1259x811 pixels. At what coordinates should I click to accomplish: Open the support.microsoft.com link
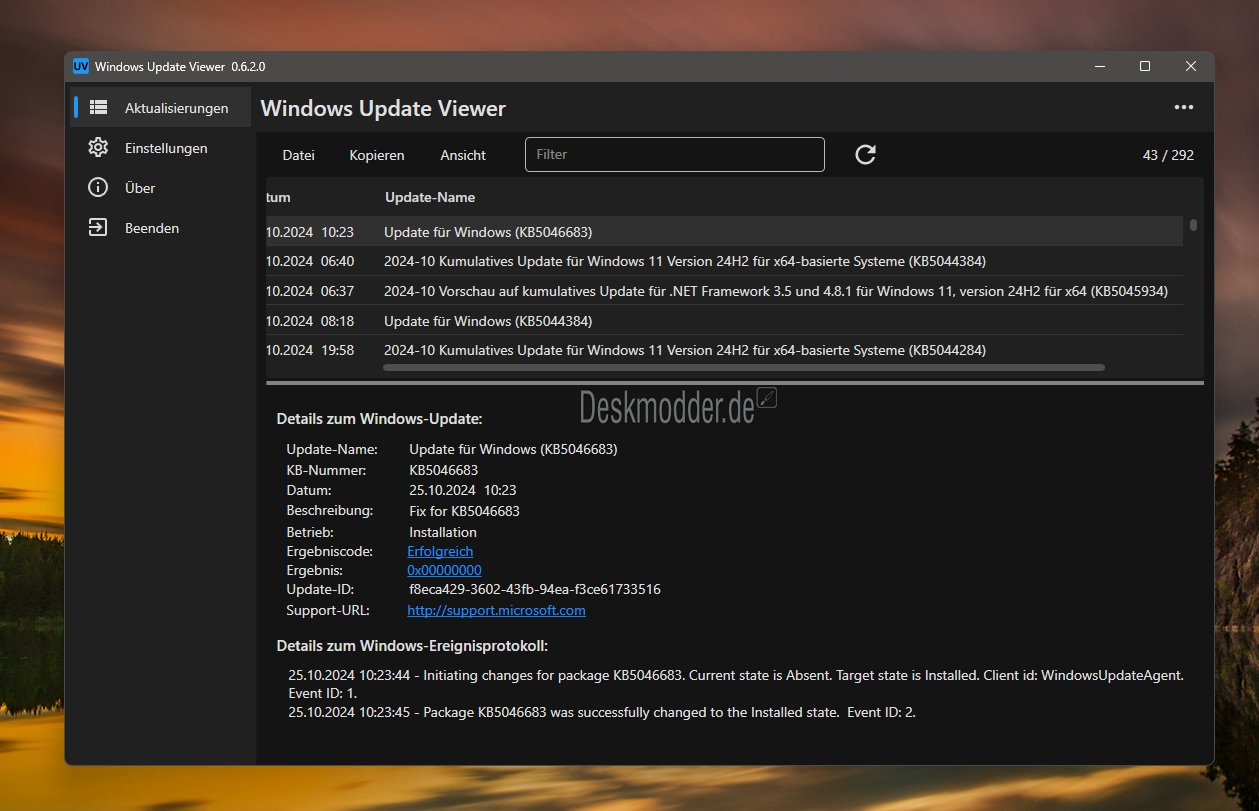click(496, 610)
